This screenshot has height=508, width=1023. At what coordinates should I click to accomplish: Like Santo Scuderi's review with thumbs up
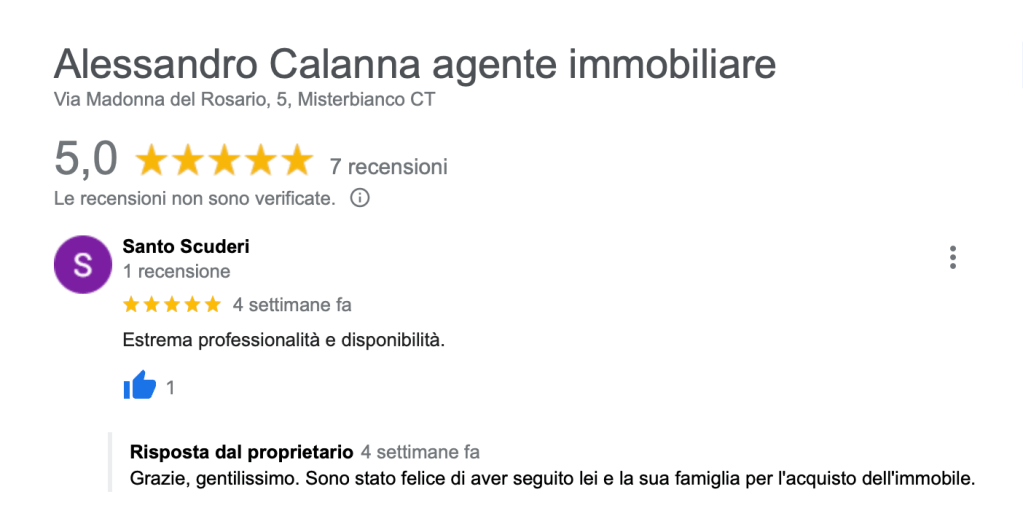[140, 386]
